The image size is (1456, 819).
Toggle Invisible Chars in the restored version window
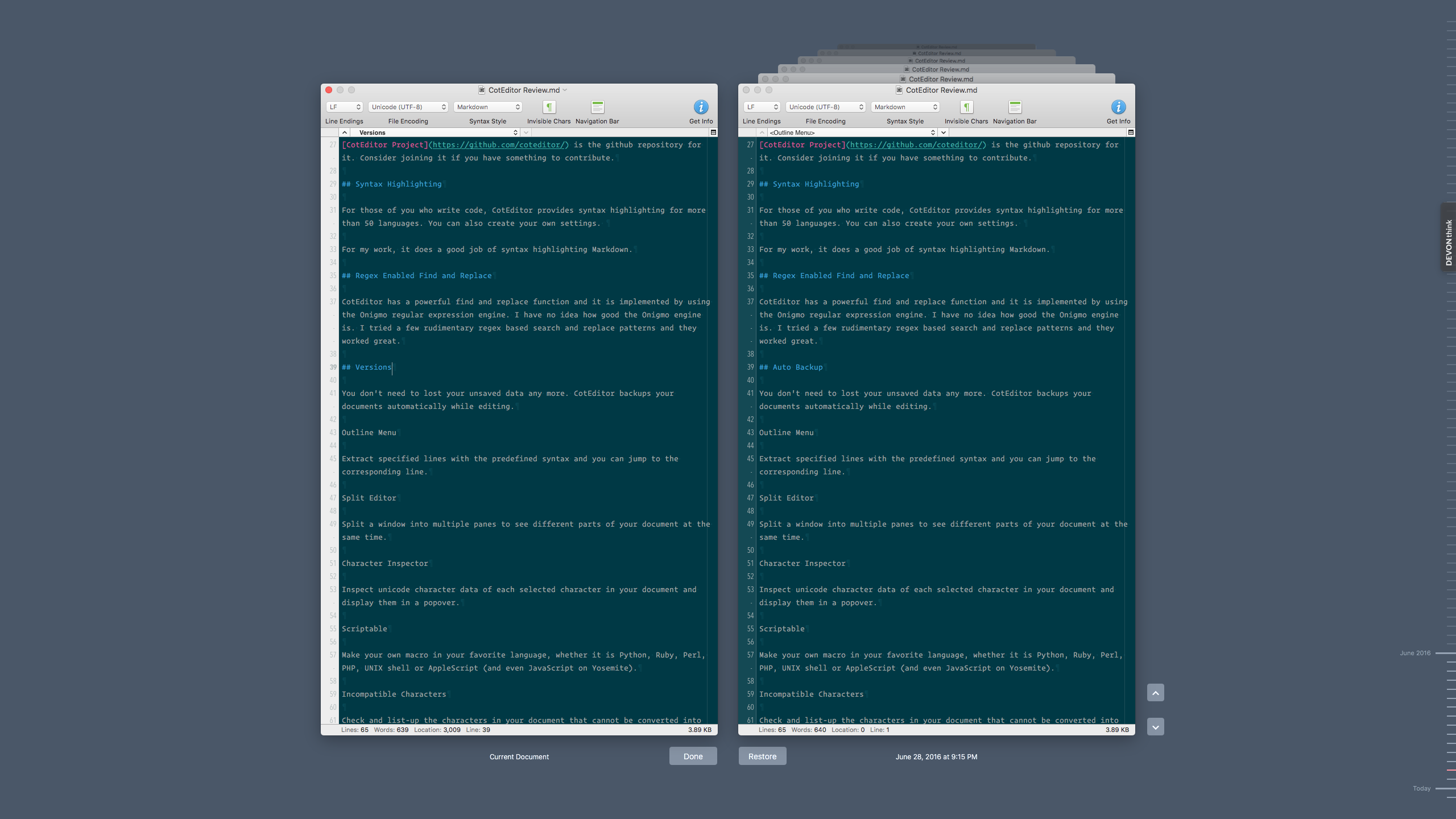pyautogui.click(x=966, y=107)
